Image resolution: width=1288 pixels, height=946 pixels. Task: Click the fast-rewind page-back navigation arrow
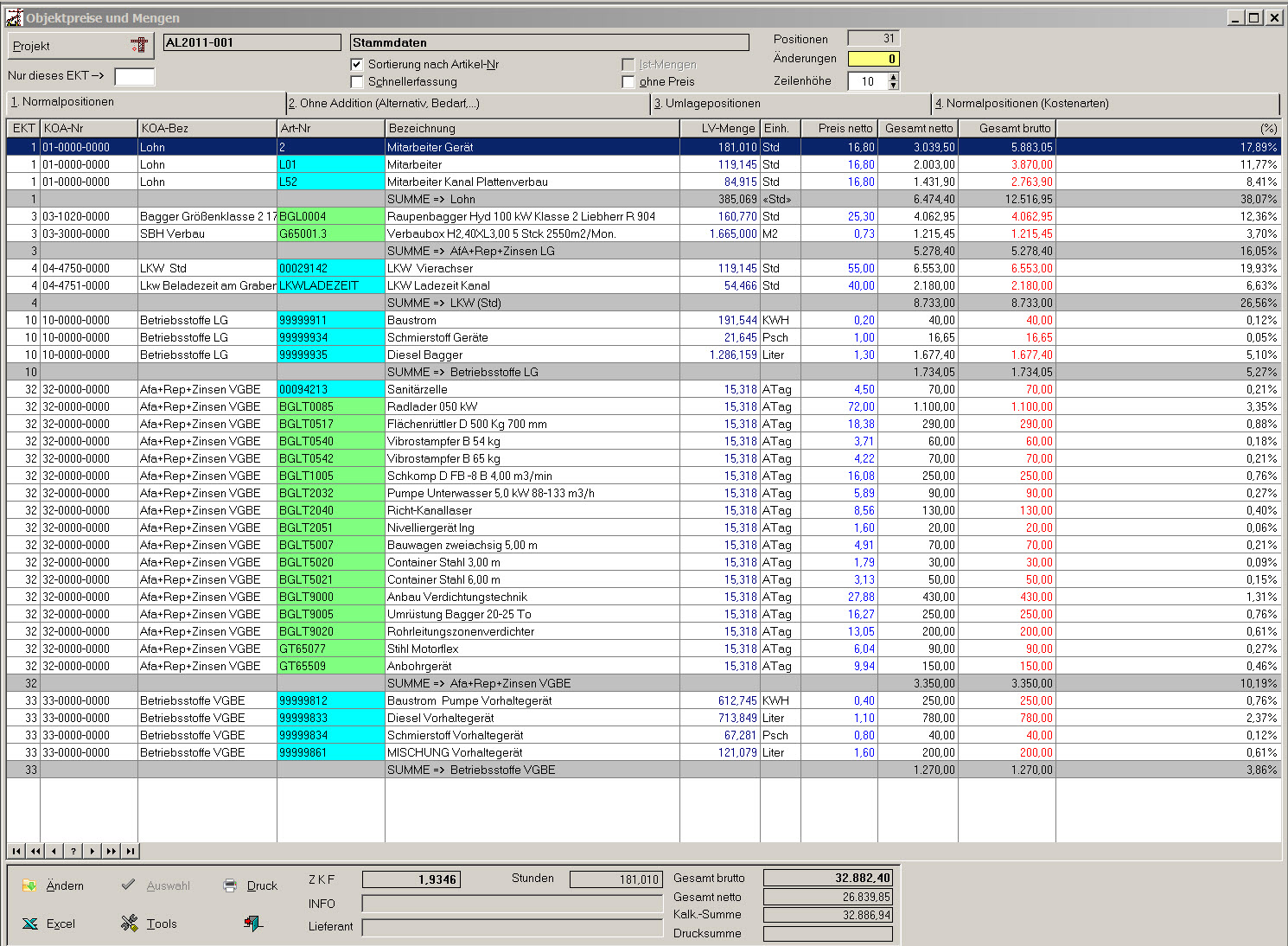point(35,851)
